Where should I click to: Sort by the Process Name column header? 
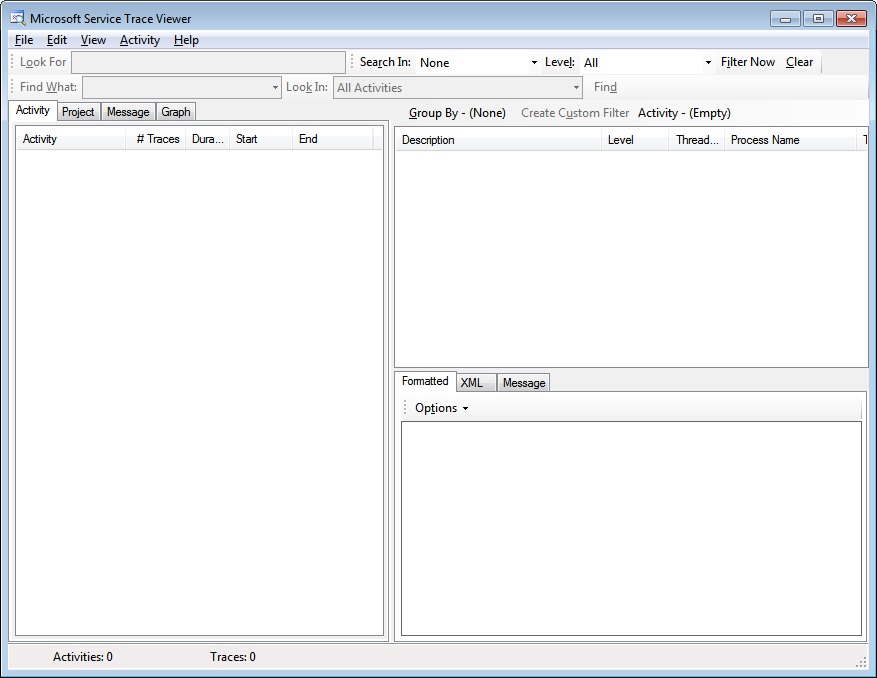(790, 140)
